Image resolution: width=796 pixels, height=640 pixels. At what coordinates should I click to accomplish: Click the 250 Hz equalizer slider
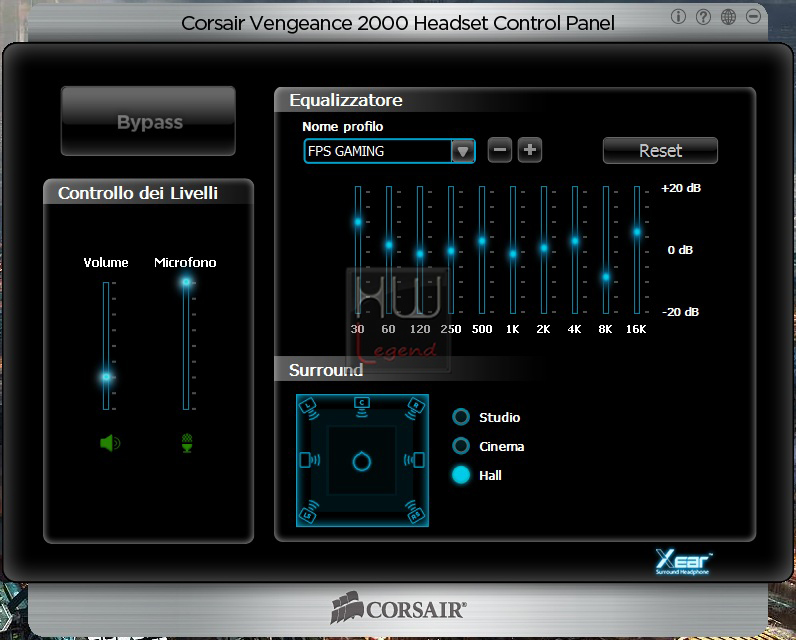tap(451, 250)
